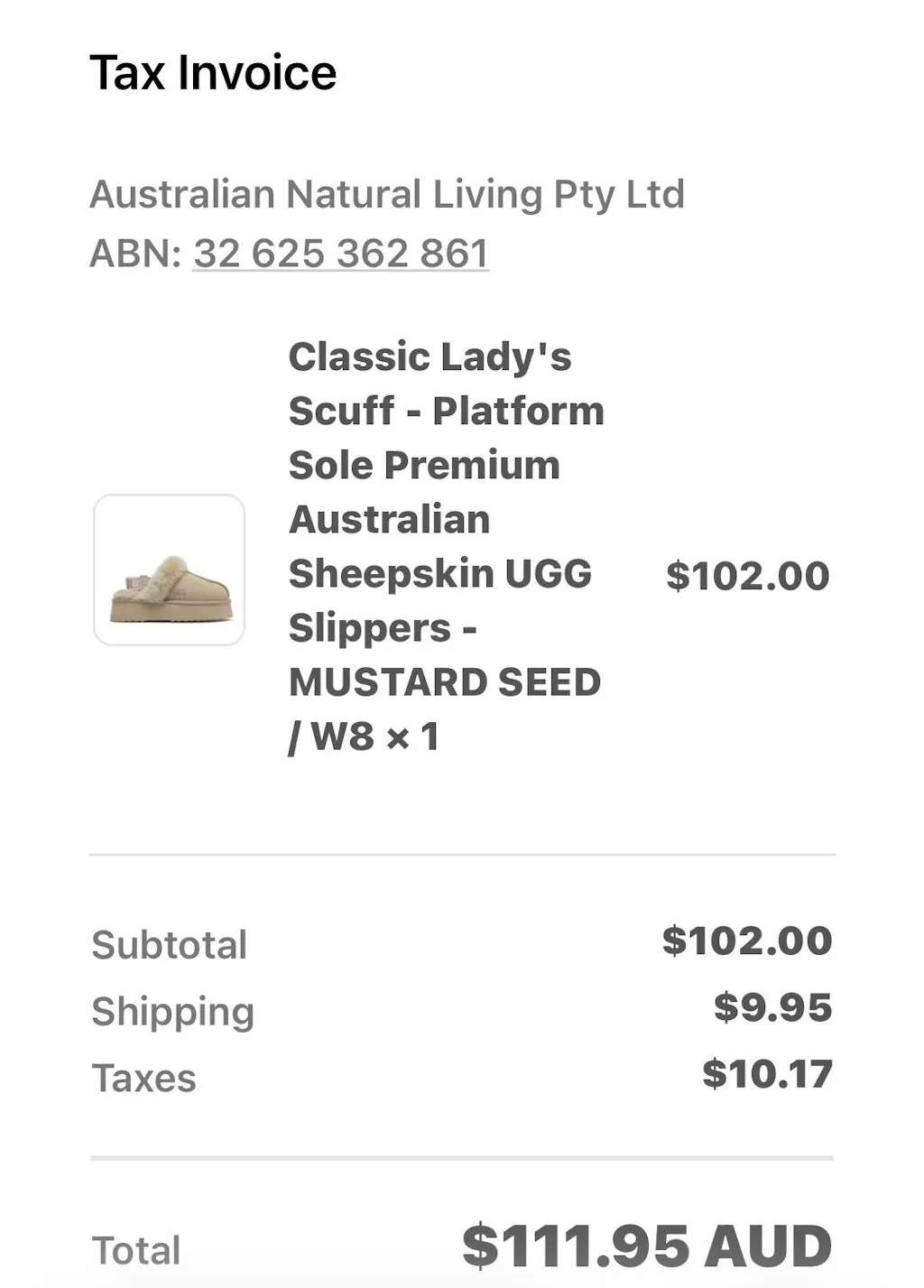Click the Taxes label

point(143,1078)
